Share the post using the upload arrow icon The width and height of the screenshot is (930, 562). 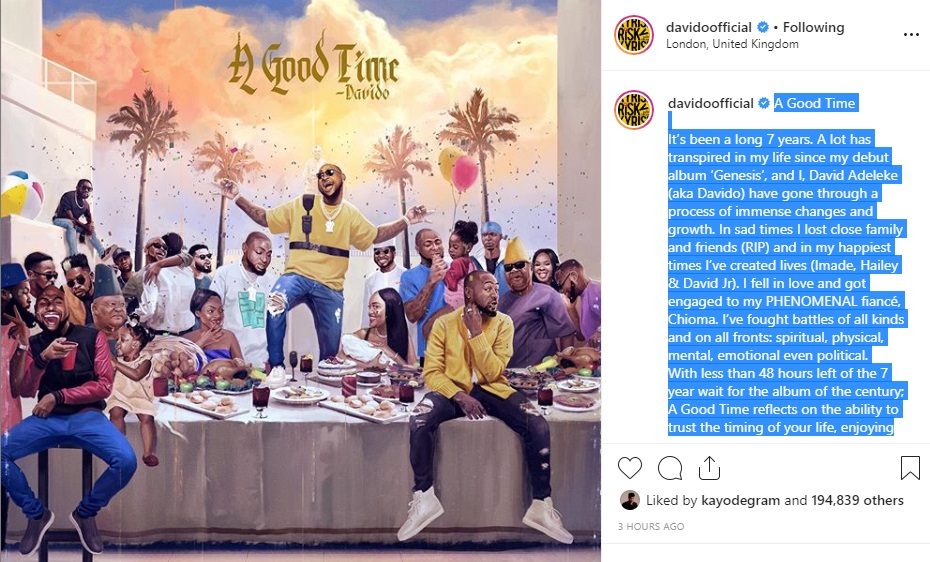click(709, 468)
